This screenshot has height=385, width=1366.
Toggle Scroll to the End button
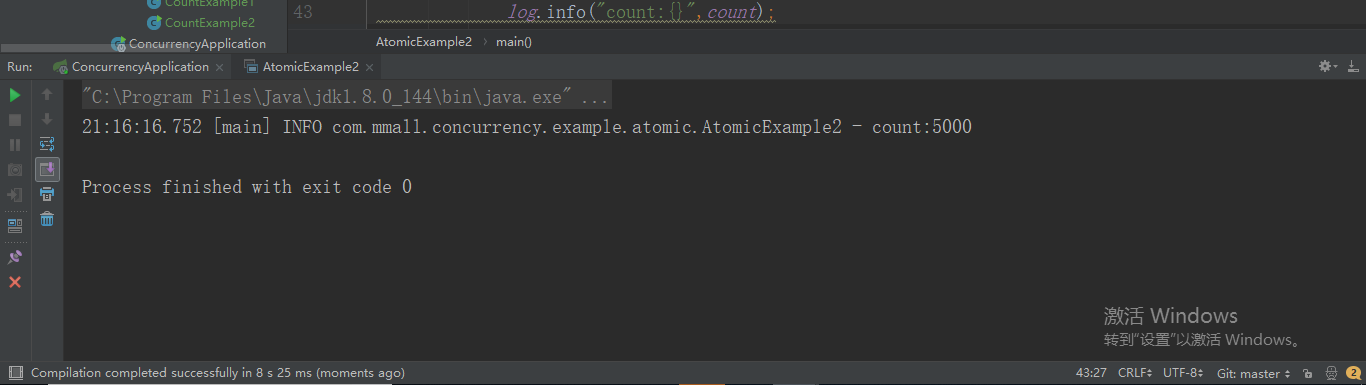[47, 170]
